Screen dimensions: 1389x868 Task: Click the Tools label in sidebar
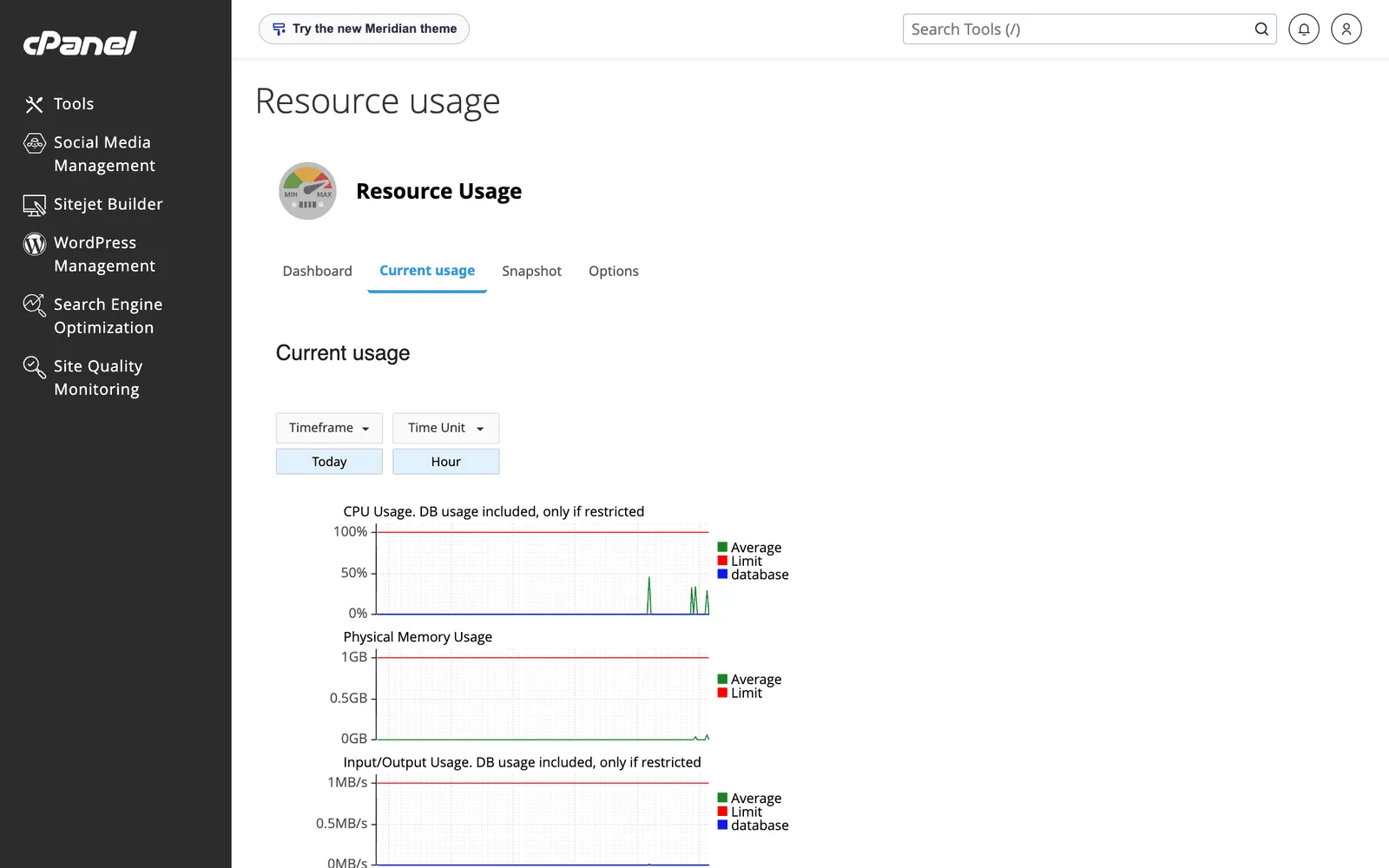click(74, 104)
